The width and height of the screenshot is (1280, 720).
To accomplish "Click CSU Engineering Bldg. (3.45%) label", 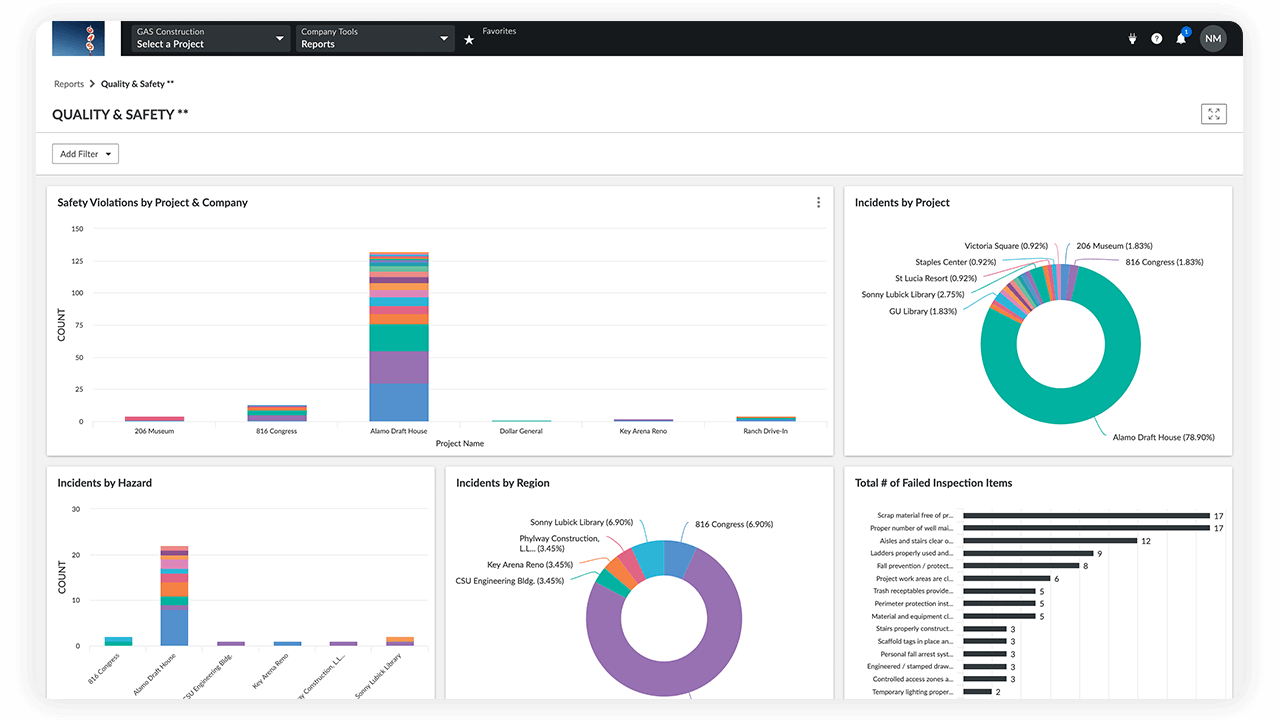I will point(512,580).
